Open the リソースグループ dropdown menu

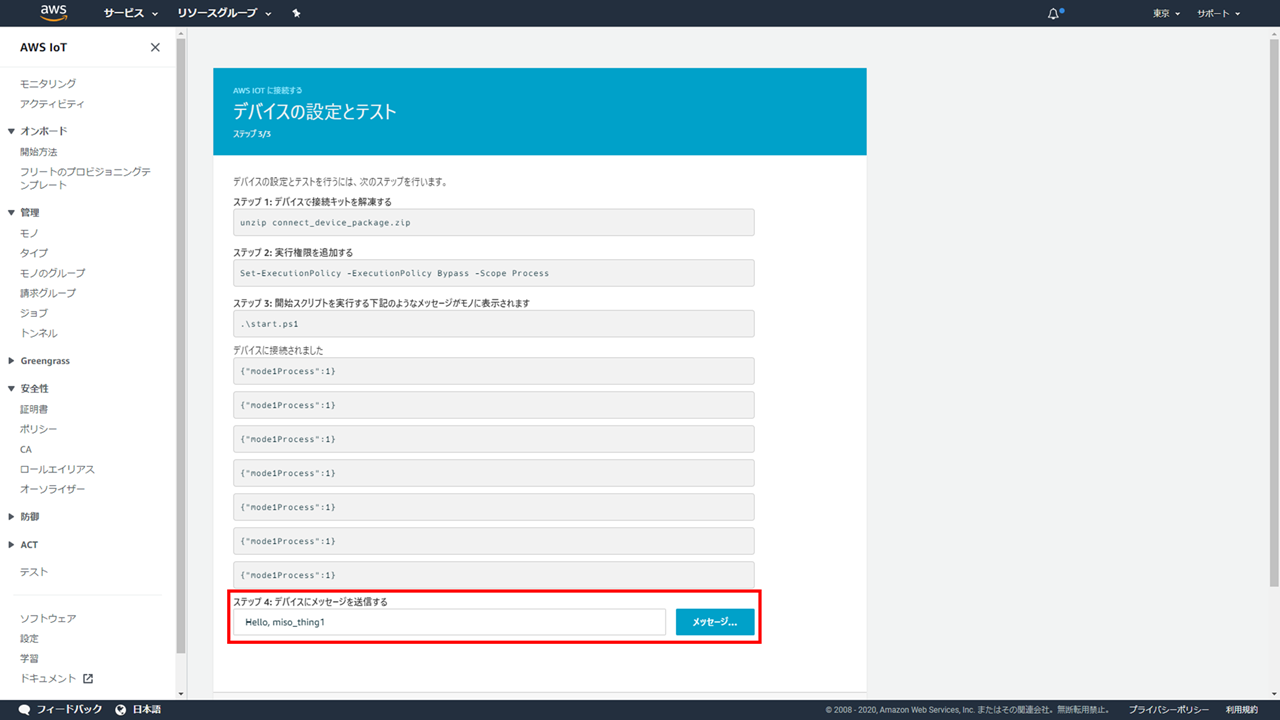[x=224, y=14]
